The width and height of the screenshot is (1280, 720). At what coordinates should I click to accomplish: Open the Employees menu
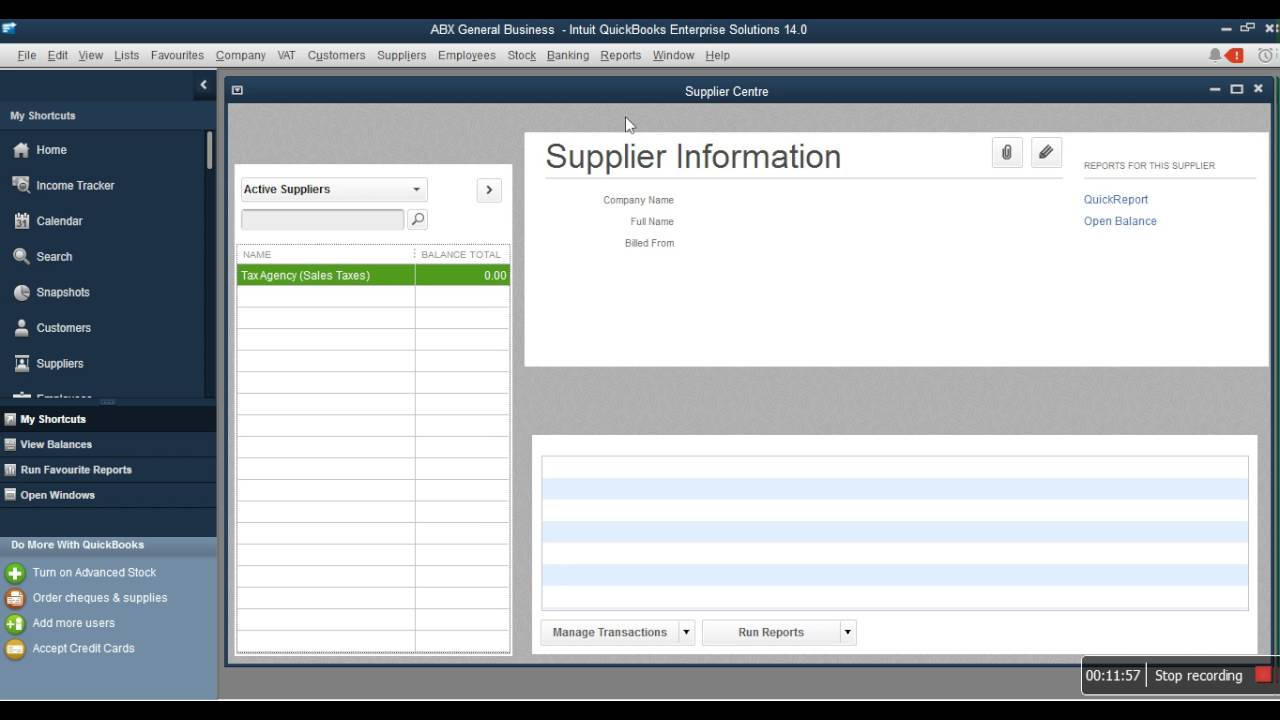(x=467, y=55)
